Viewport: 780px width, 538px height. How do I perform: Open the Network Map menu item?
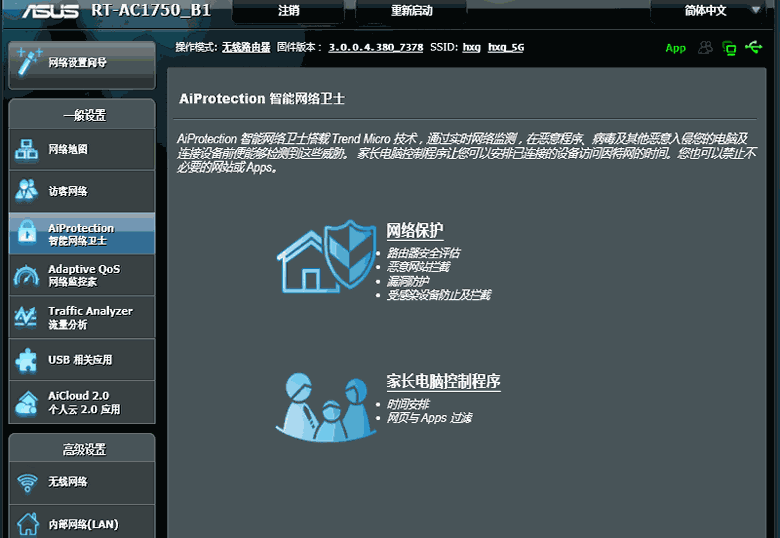[82, 149]
